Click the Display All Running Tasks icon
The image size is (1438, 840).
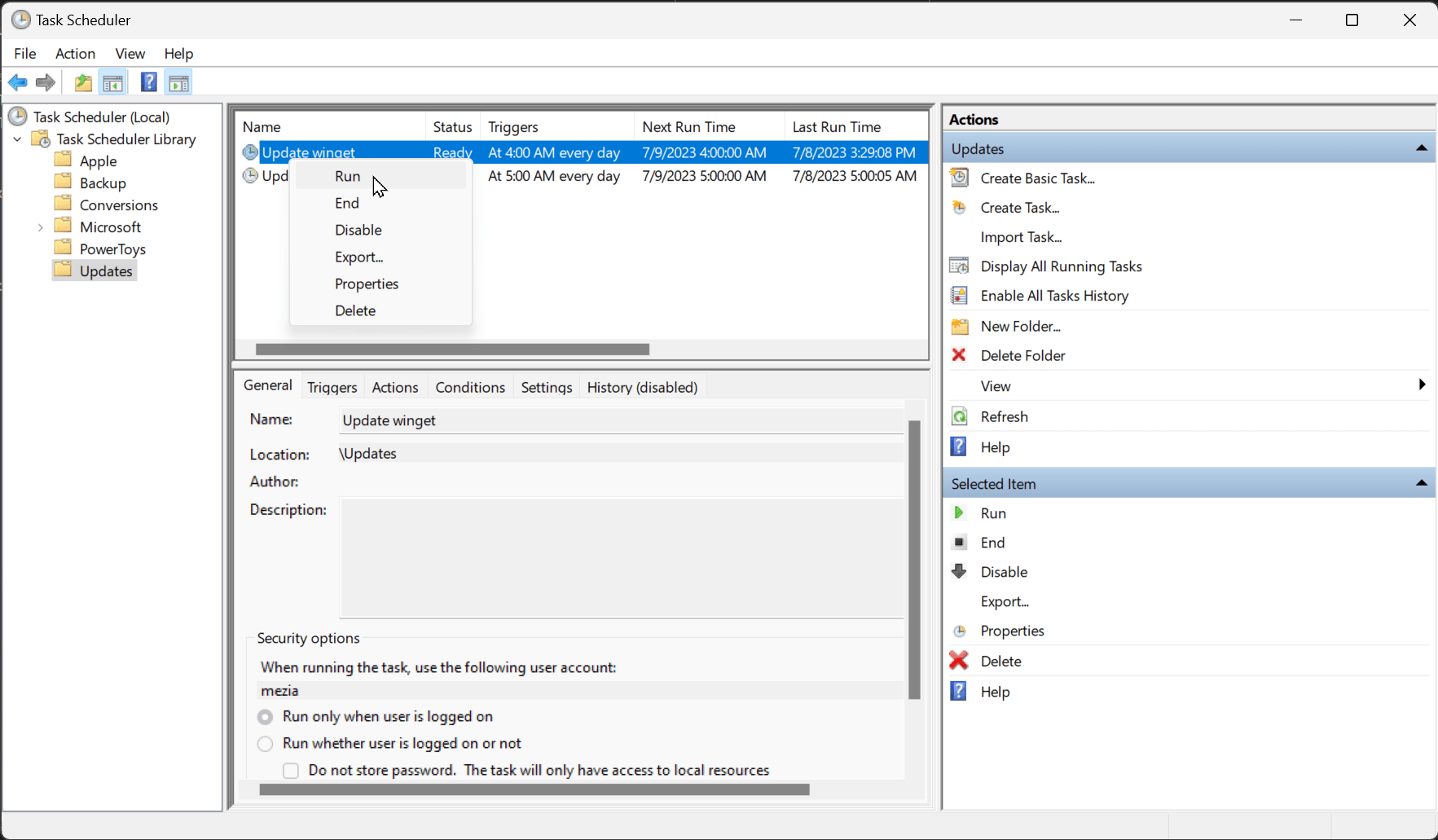tap(960, 266)
